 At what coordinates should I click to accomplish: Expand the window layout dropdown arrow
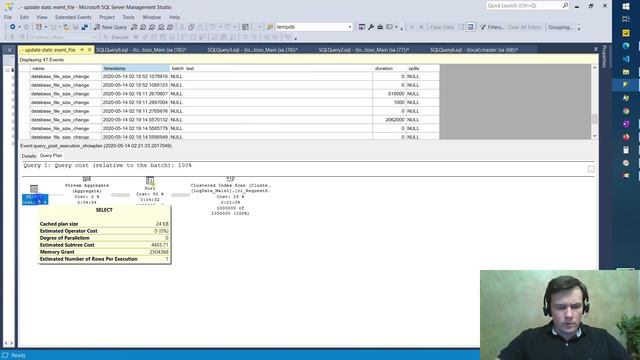396,27
